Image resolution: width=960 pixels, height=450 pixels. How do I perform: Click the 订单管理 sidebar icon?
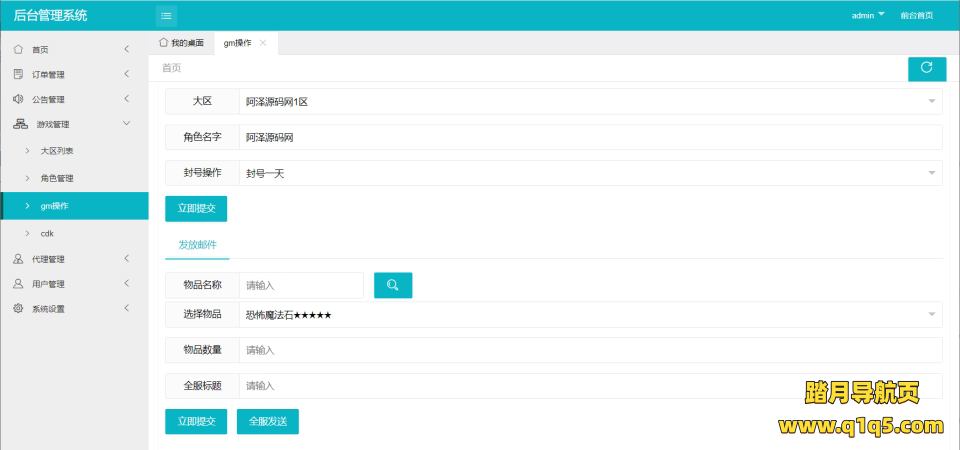pos(18,74)
